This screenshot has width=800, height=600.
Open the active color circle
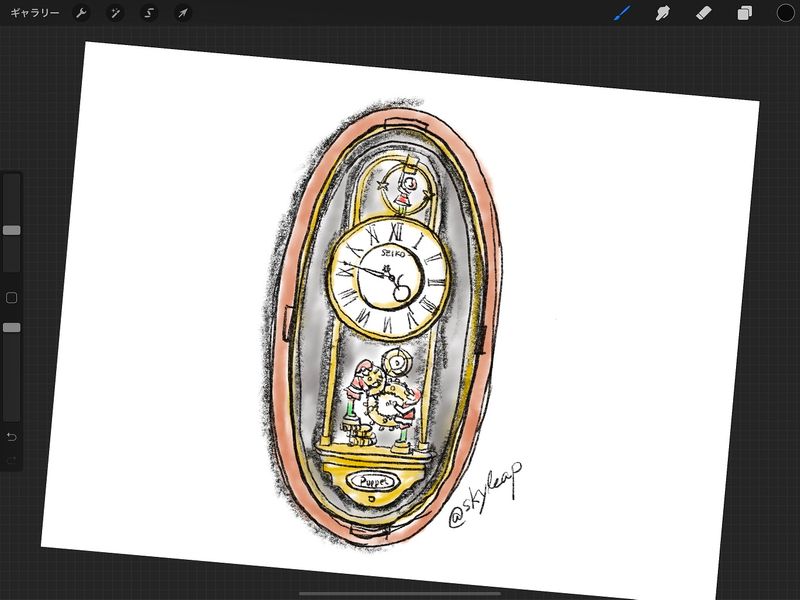785,14
